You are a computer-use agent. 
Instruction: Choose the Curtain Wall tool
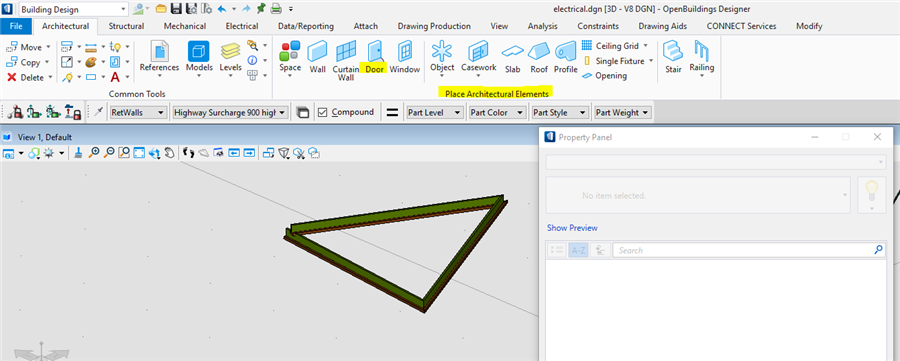pyautogui.click(x=346, y=61)
